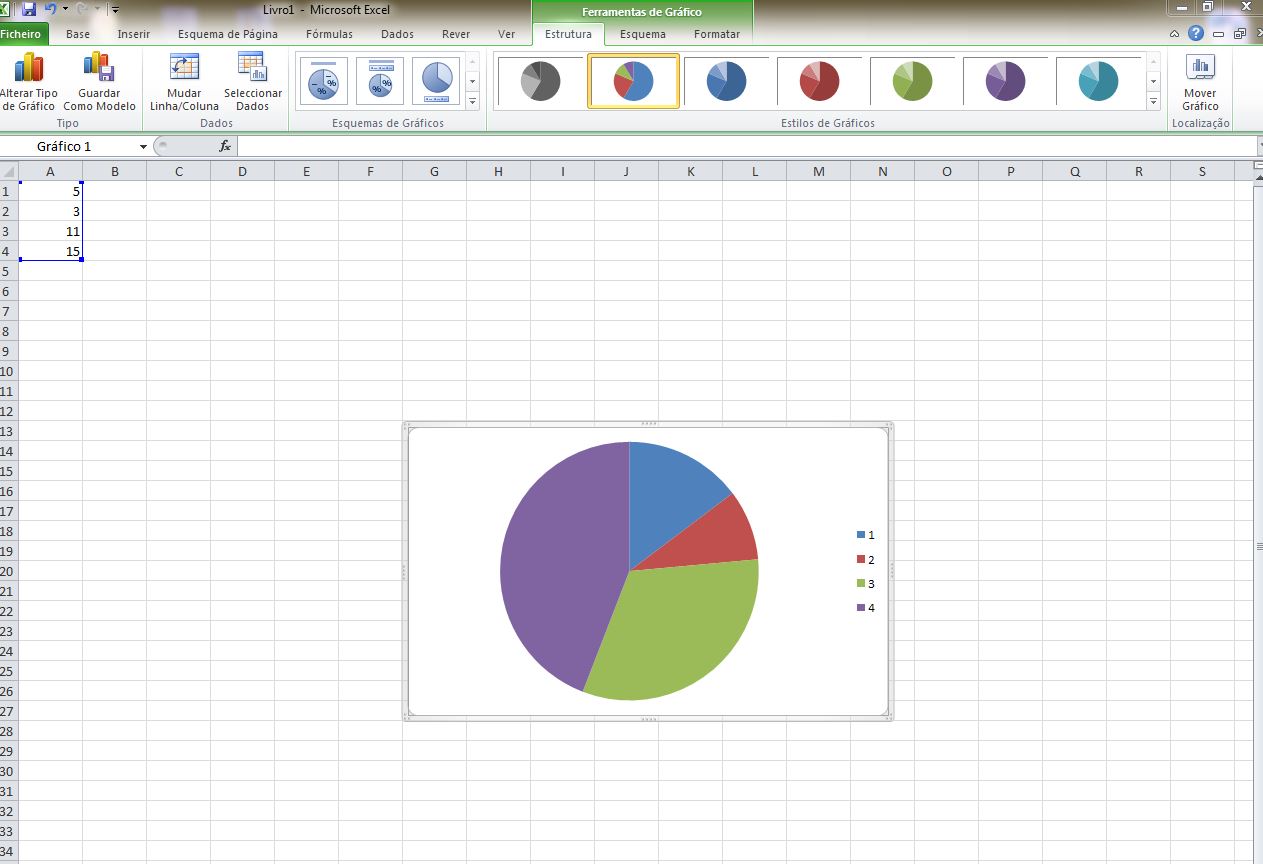Apply the grayscale pie chart style
Viewport: 1263px width, 864px height.
click(540, 81)
